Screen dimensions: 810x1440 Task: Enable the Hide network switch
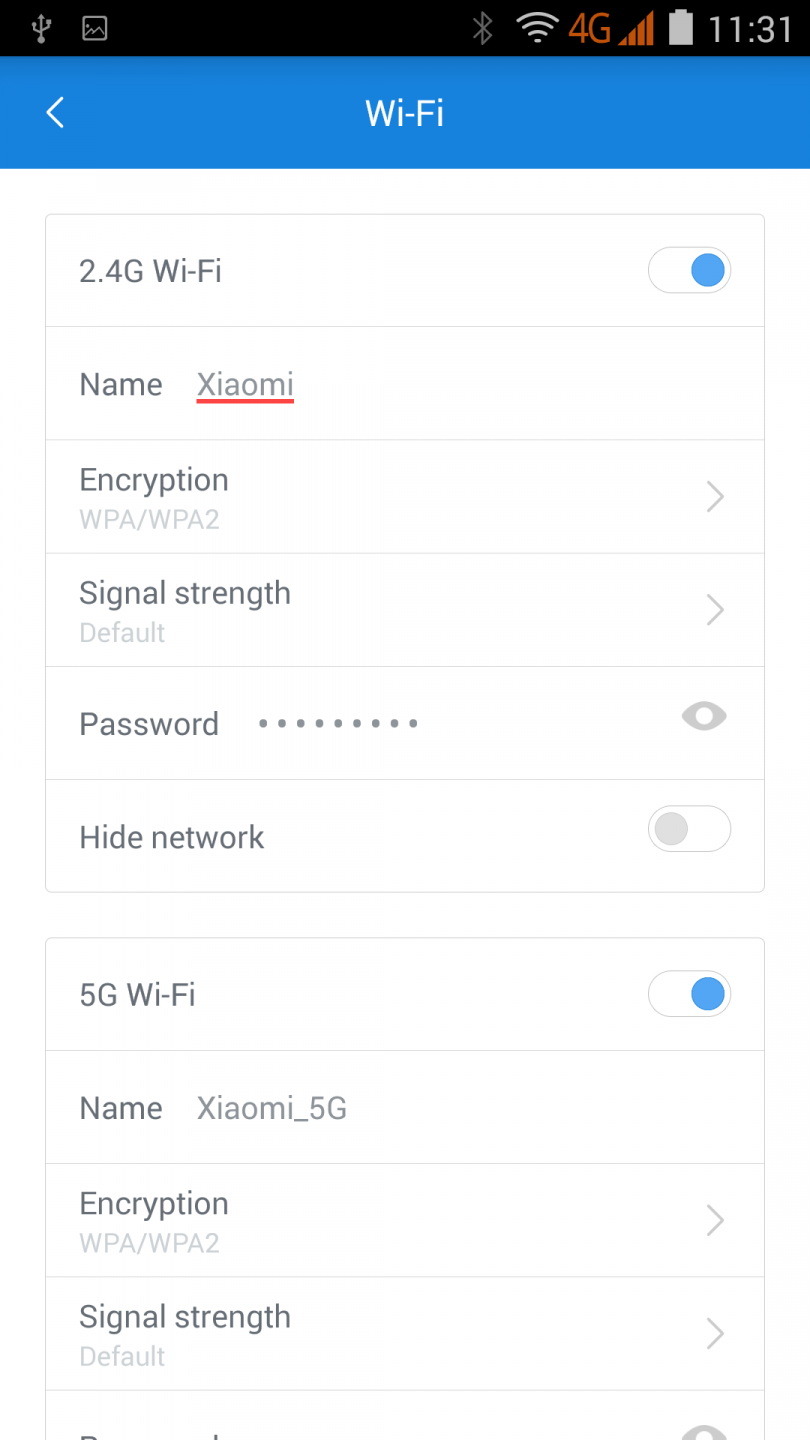point(690,829)
